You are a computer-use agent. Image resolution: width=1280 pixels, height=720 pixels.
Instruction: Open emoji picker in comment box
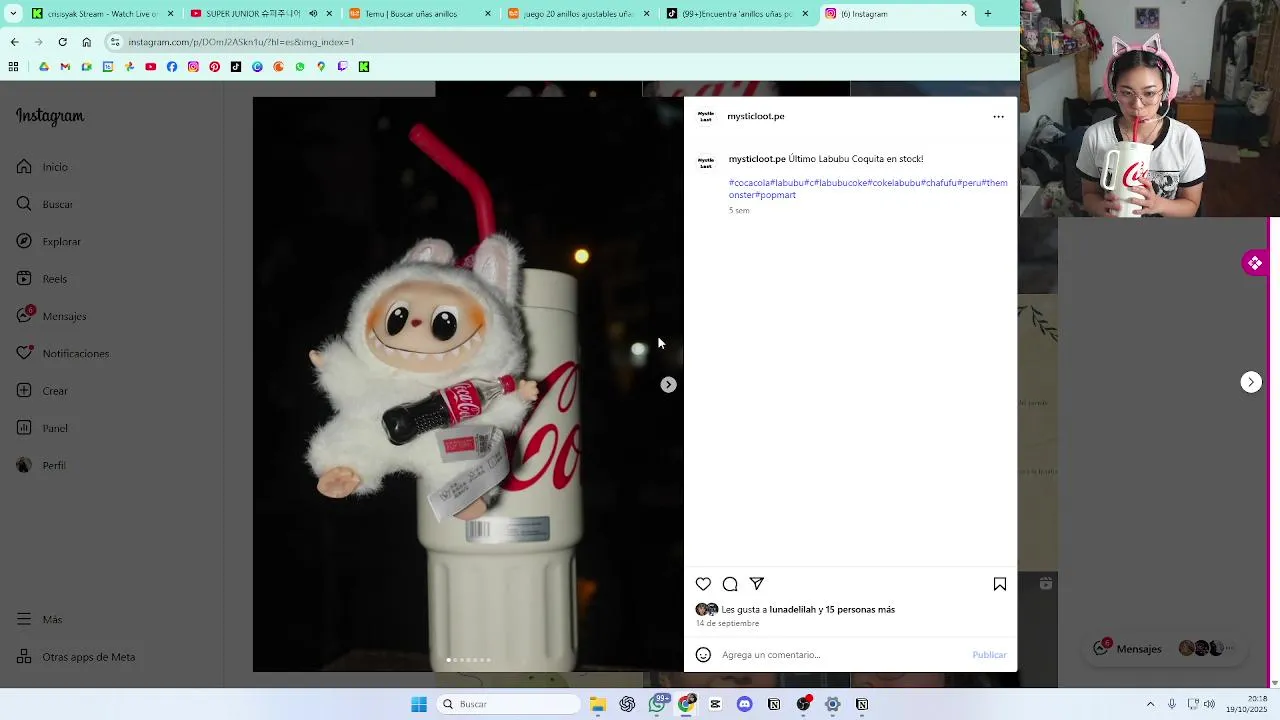(703, 655)
